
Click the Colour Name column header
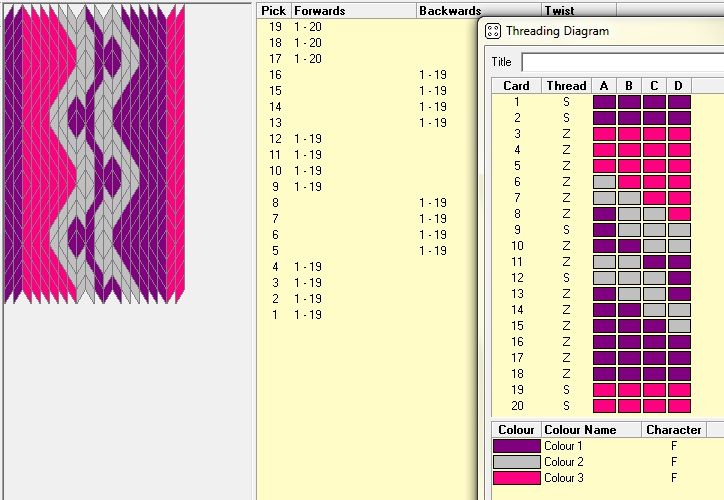click(x=591, y=430)
